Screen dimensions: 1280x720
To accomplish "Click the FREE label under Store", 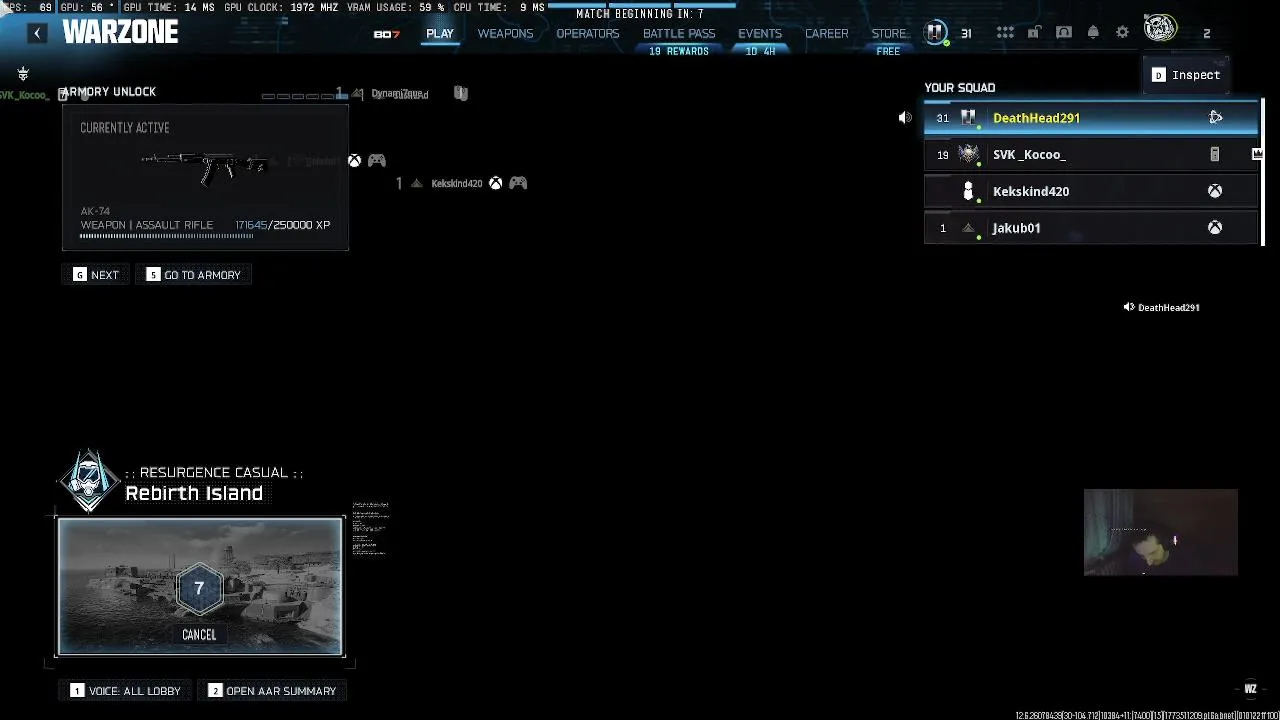I will tap(888, 51).
